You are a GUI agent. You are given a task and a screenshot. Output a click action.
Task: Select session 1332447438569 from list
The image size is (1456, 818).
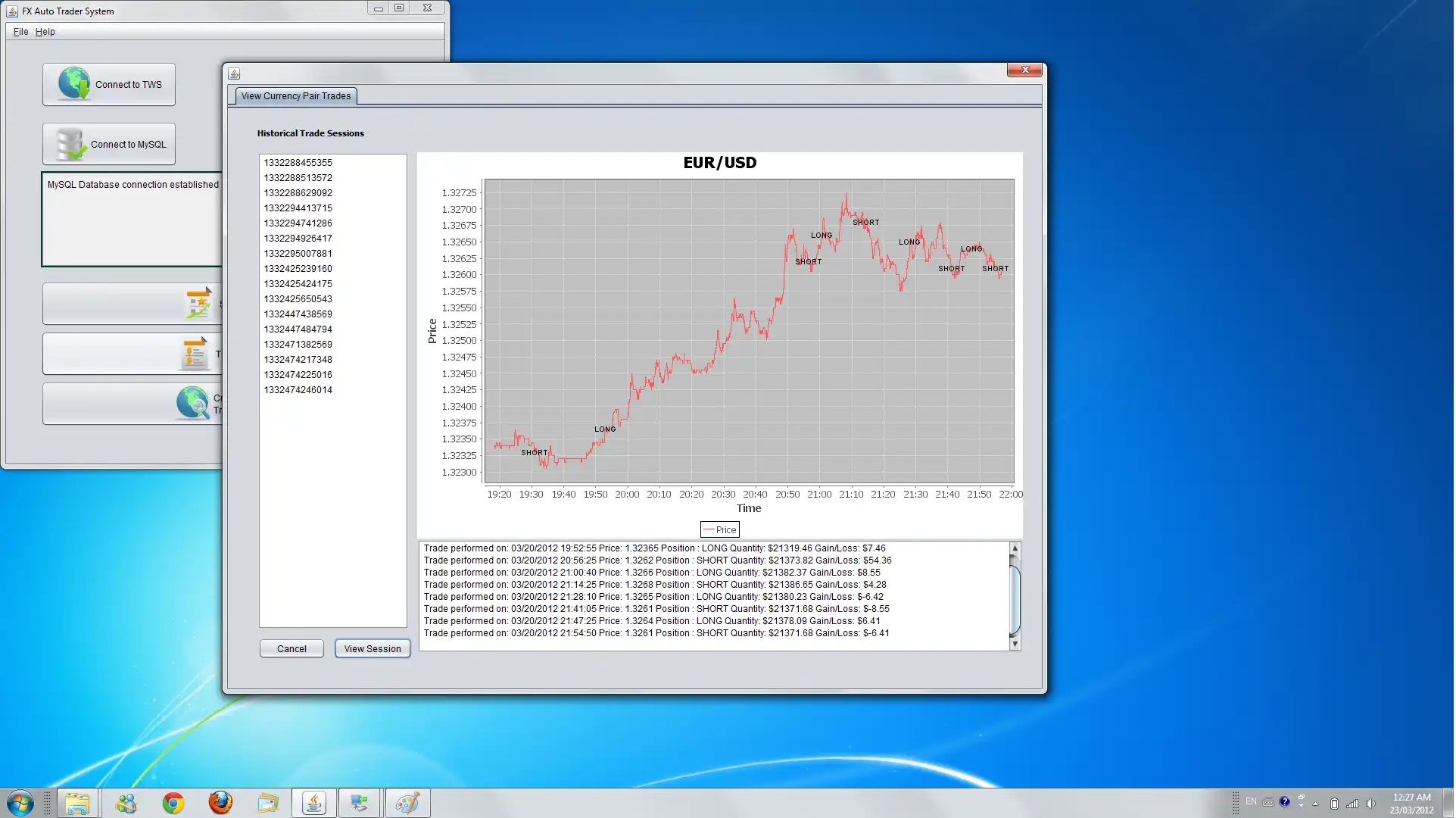click(298, 314)
